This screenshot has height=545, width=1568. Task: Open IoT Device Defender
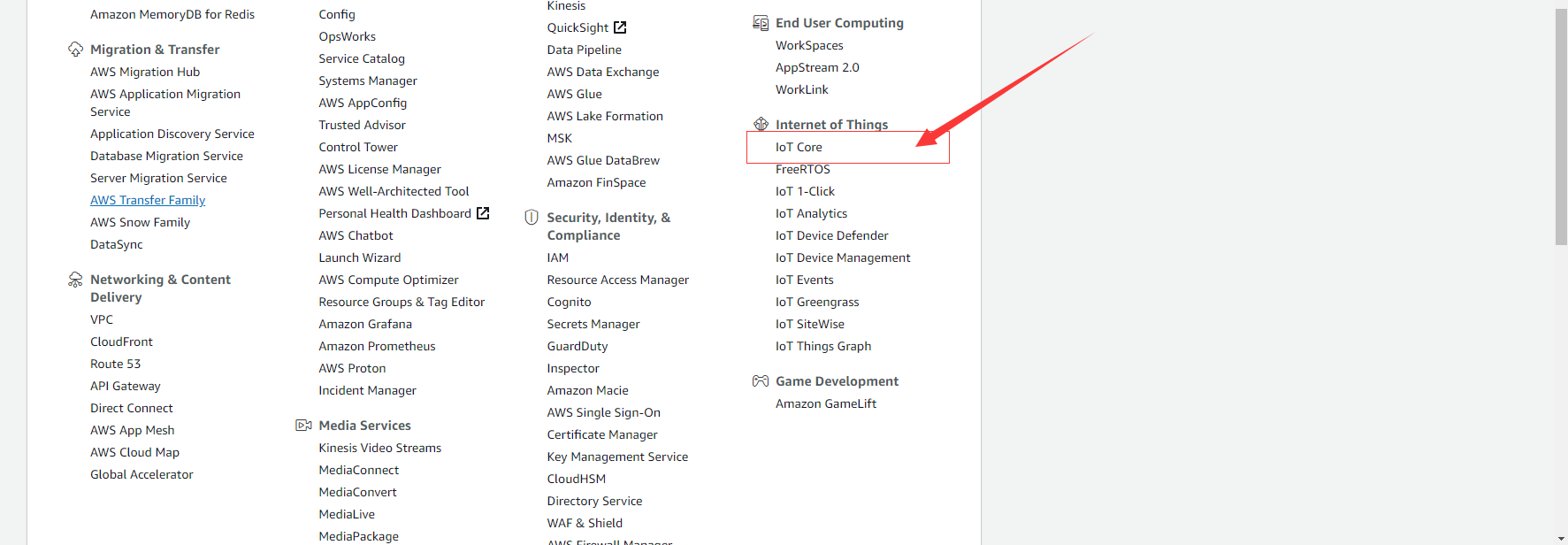tap(832, 235)
